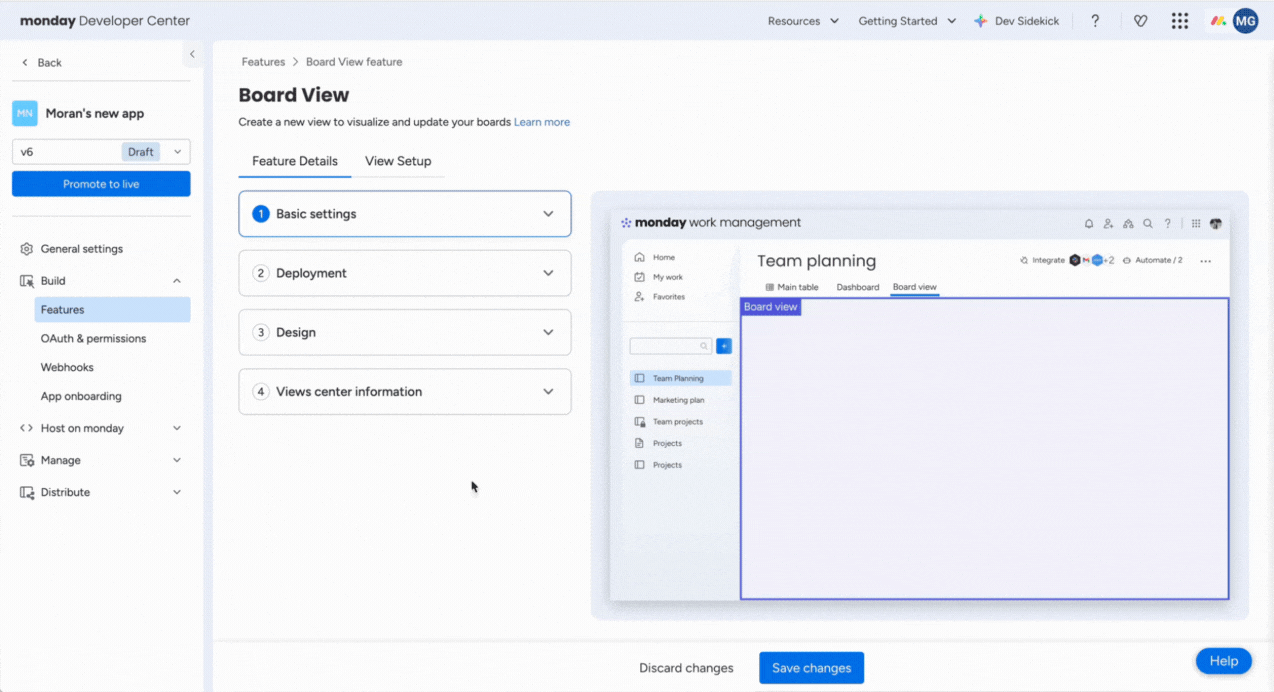Screen dimensions: 1274x692
Task: Select the Feature Details tab
Action: pos(294,161)
